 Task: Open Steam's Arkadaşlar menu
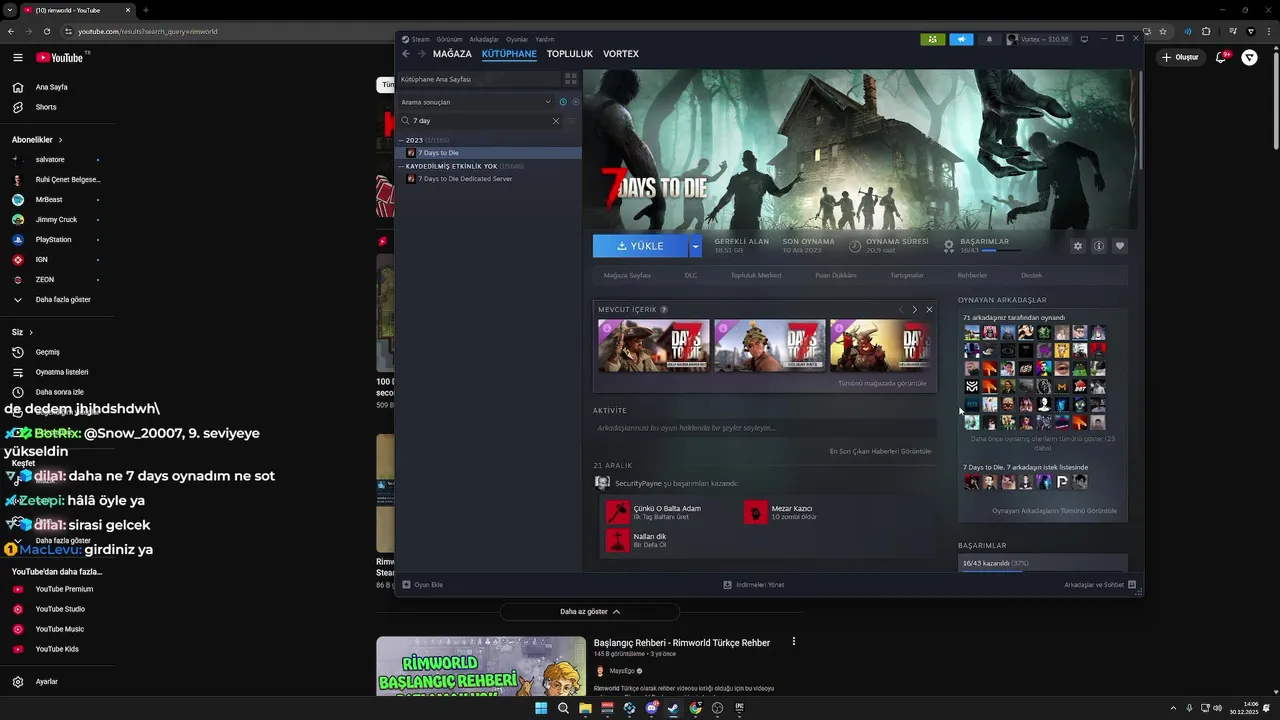(x=484, y=39)
